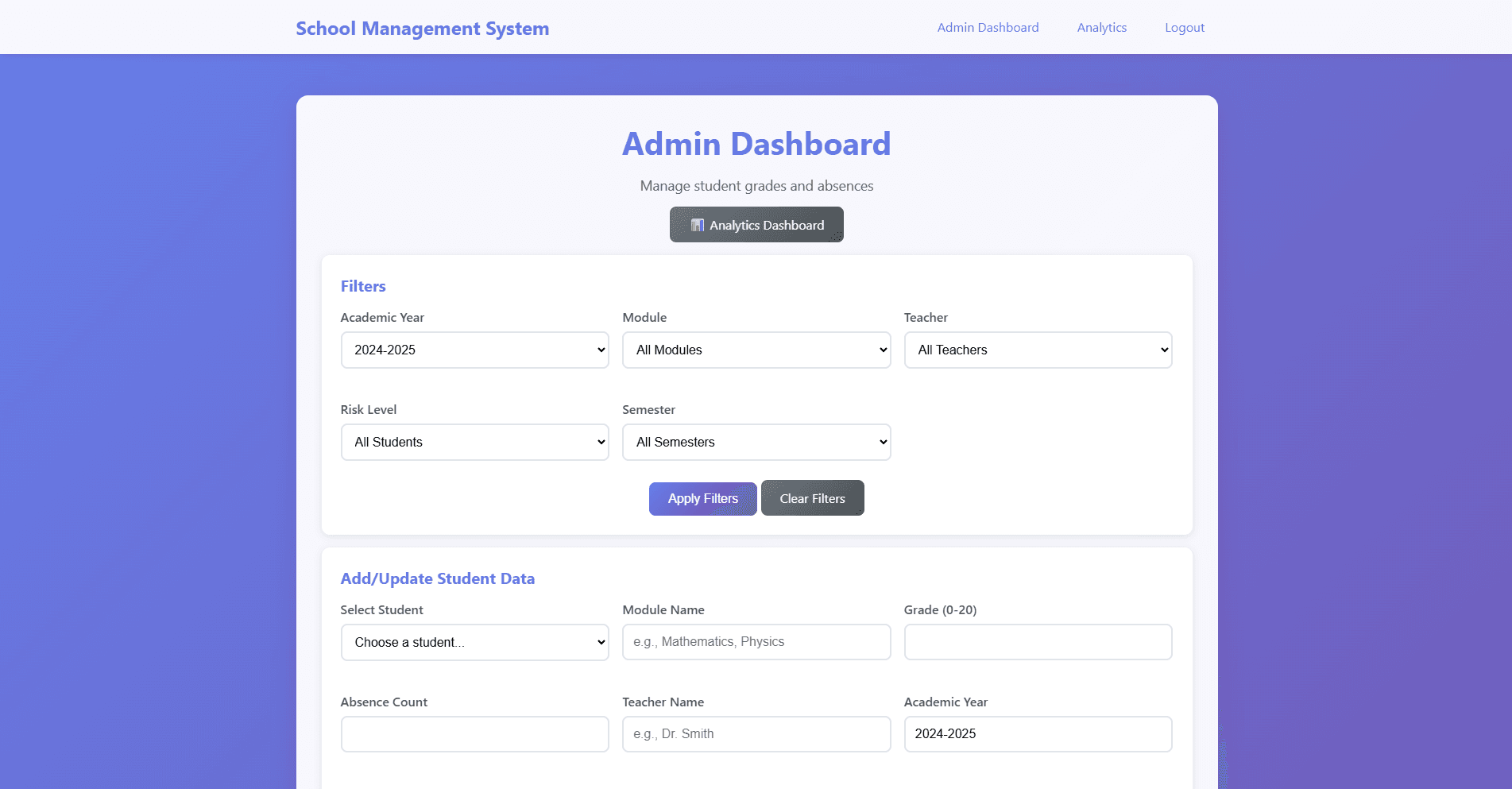The height and width of the screenshot is (789, 1512).
Task: Open the Teacher filter dropdown
Action: coord(1037,350)
